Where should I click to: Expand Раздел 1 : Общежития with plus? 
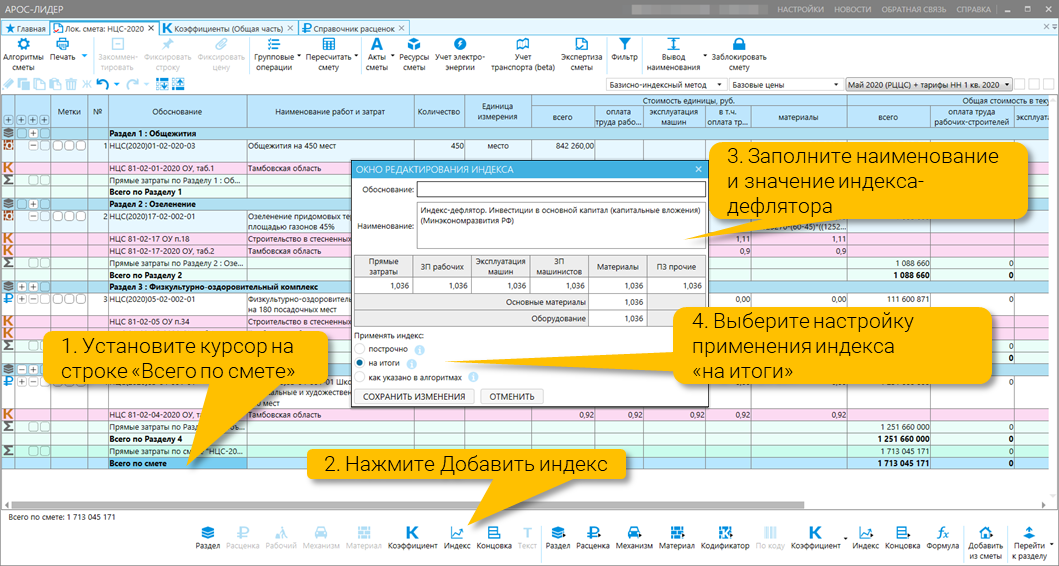[x=33, y=134]
